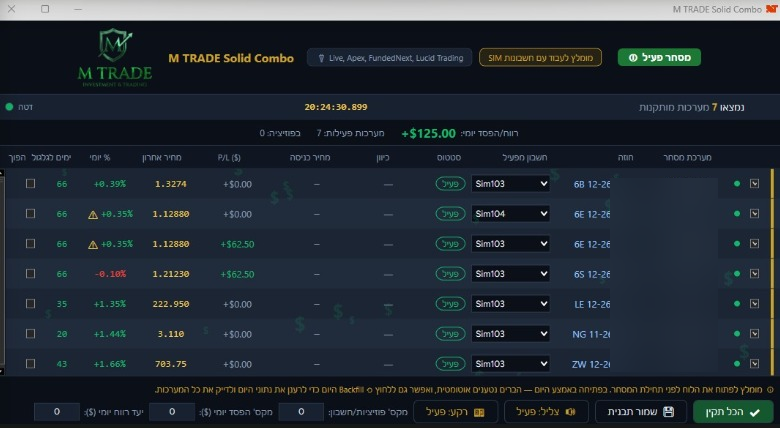The width and height of the screenshot is (780, 428).
Task: Click the daily % column header
Action: 100,157
